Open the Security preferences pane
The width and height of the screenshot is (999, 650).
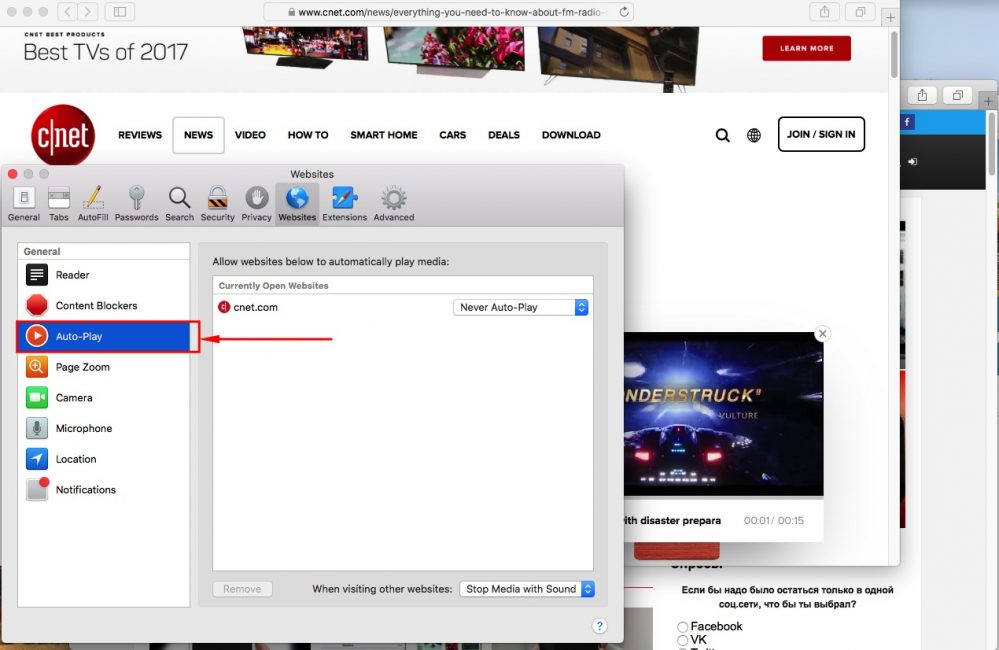(217, 204)
